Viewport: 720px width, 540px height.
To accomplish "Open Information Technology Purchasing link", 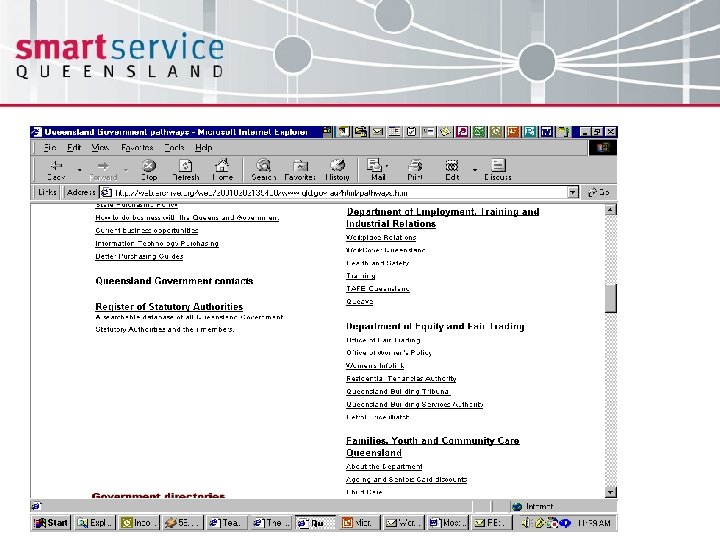I will coord(157,243).
